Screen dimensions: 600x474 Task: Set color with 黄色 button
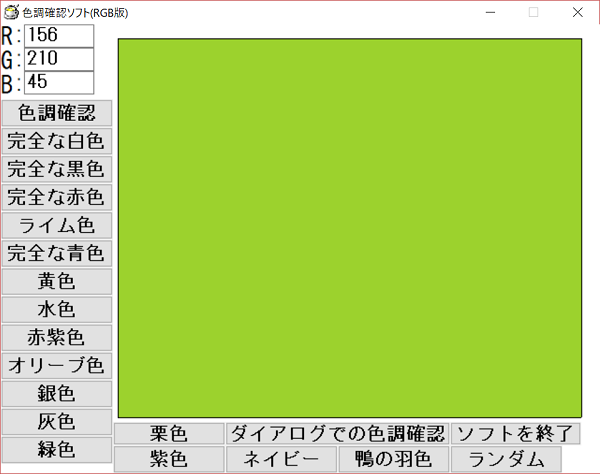pos(57,282)
